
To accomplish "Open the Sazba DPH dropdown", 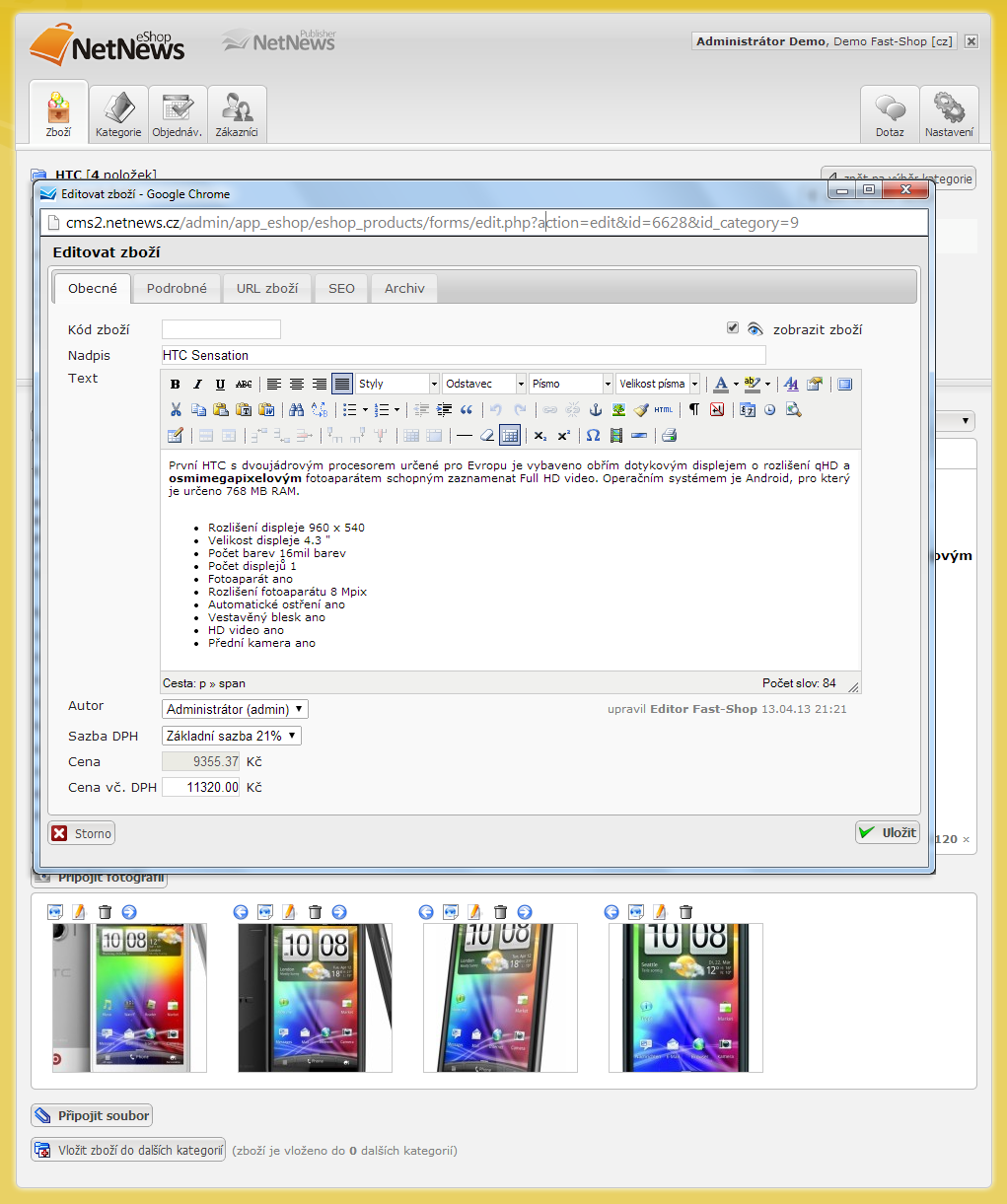I will point(232,736).
